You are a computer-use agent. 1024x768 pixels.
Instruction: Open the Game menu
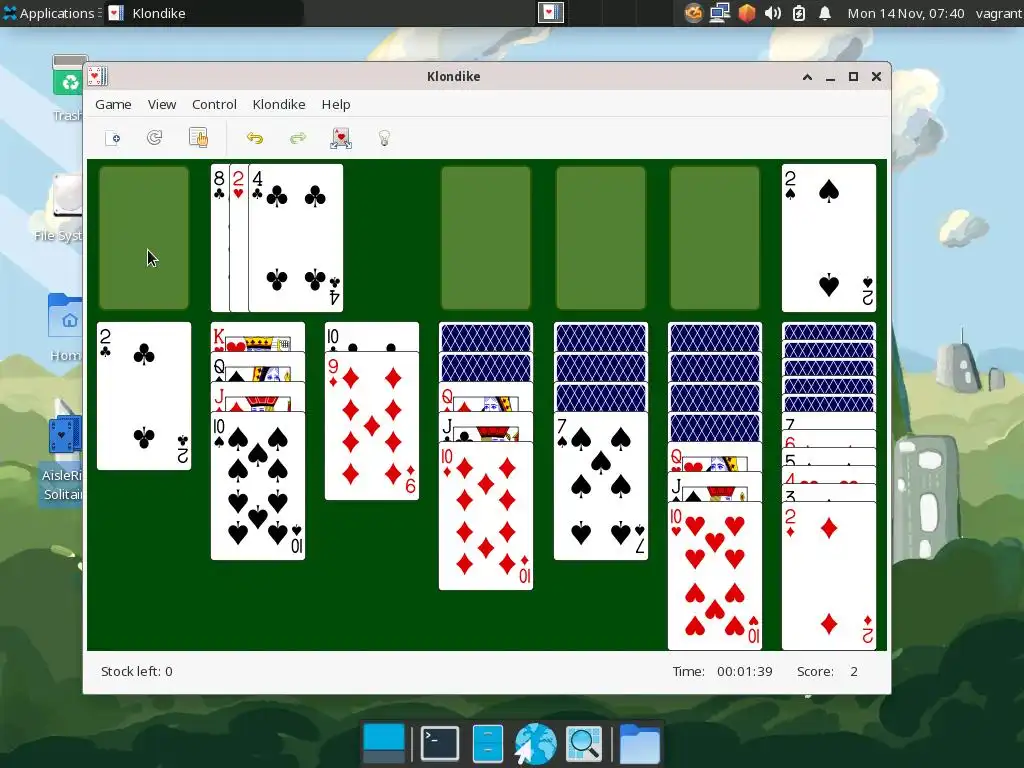[x=113, y=104]
